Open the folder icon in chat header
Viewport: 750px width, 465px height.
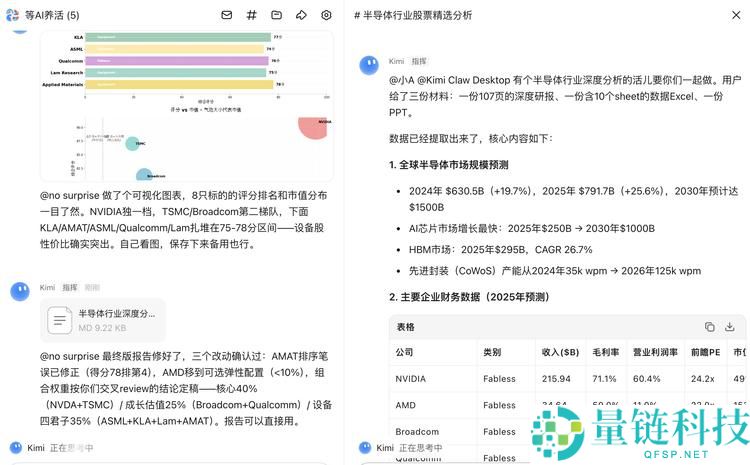[276, 15]
